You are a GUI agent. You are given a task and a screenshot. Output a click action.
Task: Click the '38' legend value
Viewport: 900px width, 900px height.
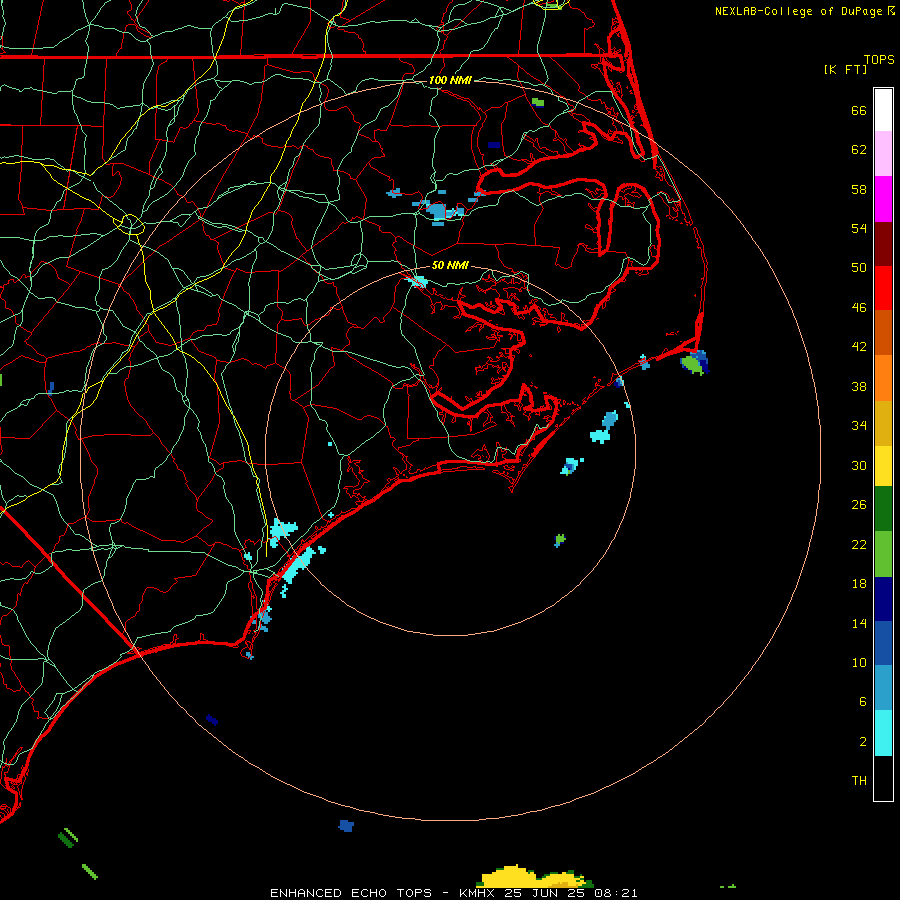(x=859, y=386)
